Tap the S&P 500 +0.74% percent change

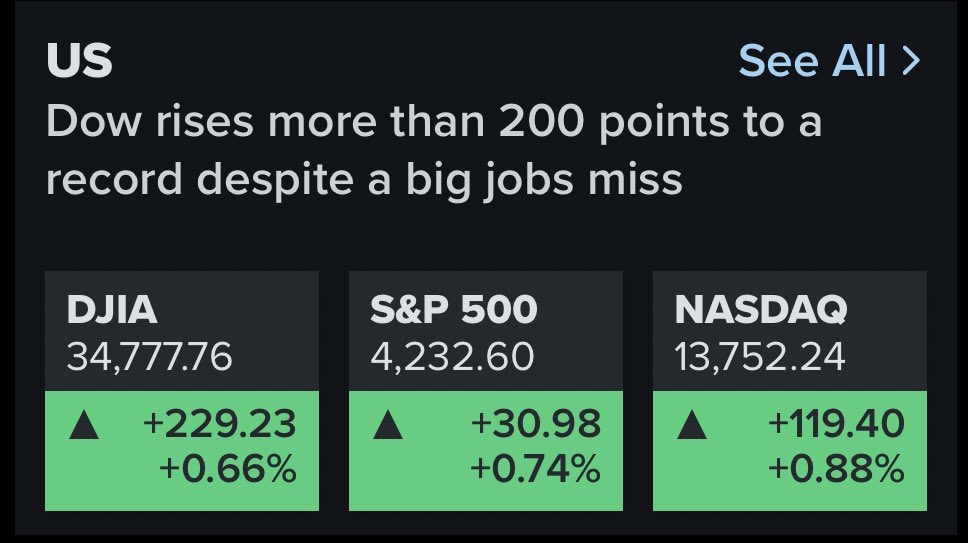click(x=535, y=468)
